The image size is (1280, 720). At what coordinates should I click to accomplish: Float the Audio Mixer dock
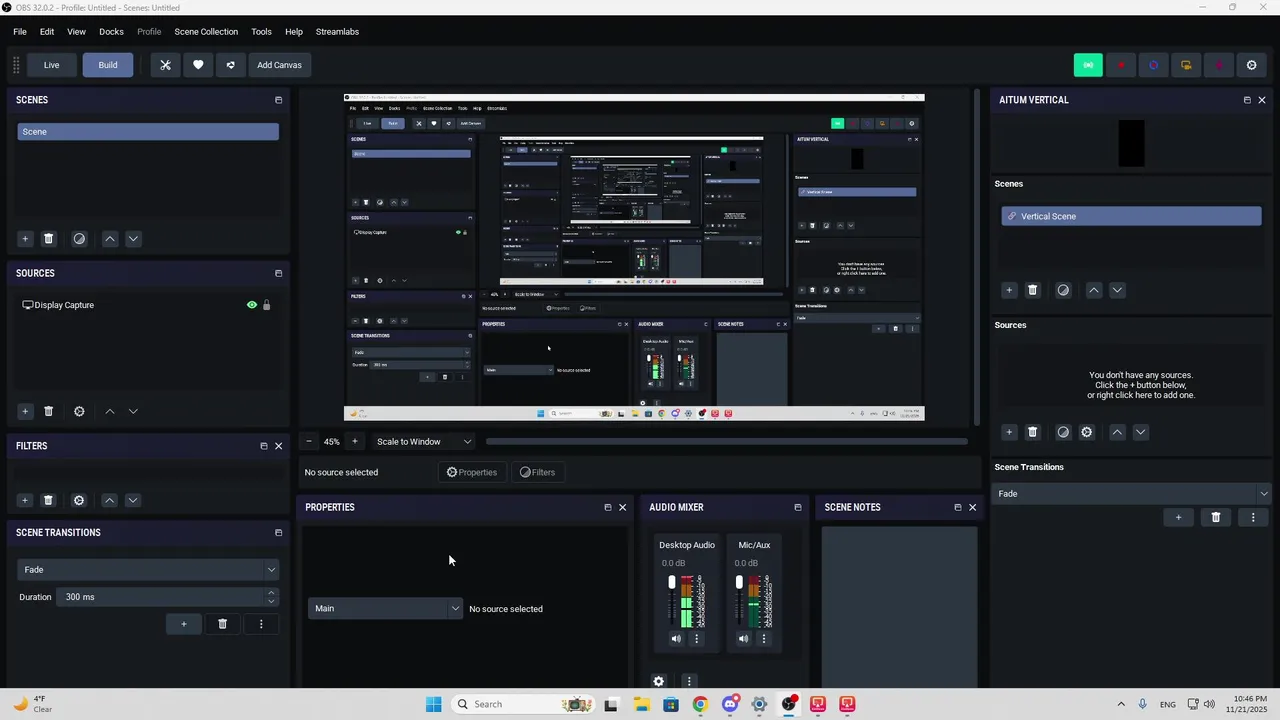click(797, 507)
